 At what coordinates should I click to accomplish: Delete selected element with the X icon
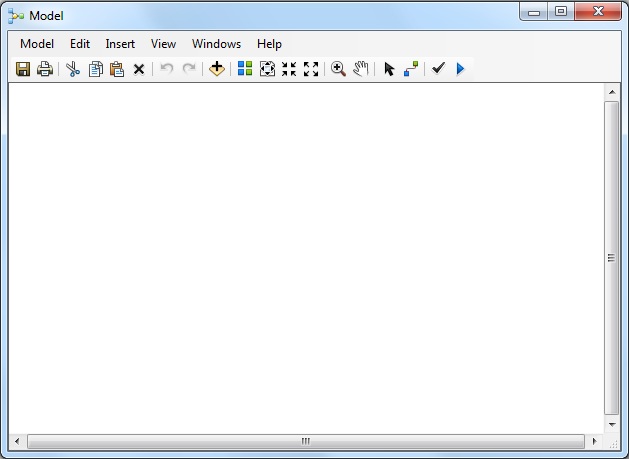(x=139, y=69)
